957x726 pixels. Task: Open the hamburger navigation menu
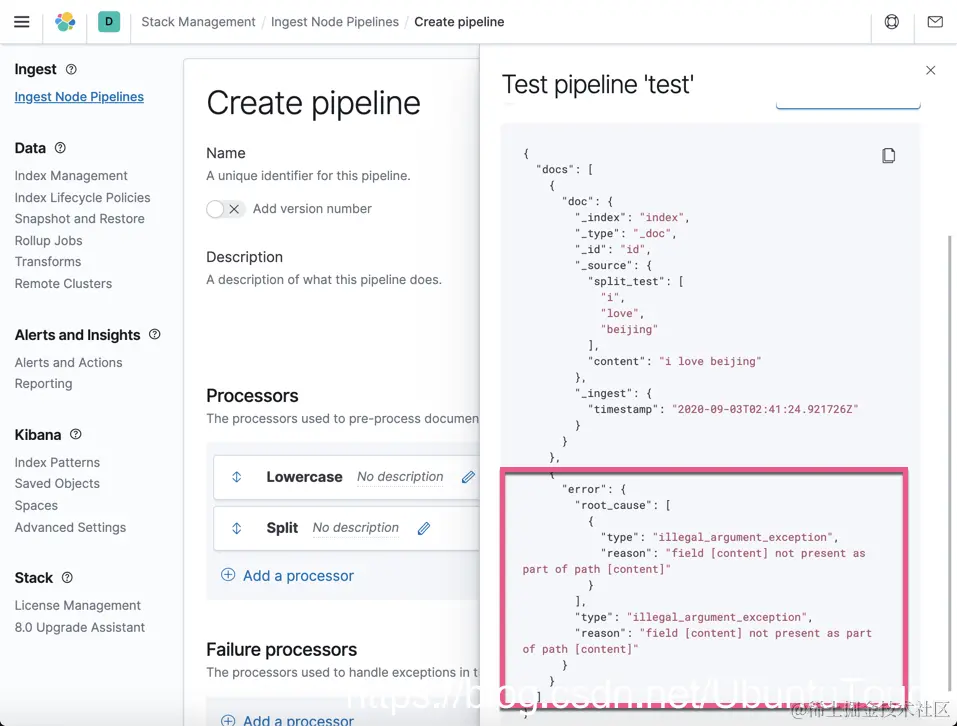tap(21, 22)
